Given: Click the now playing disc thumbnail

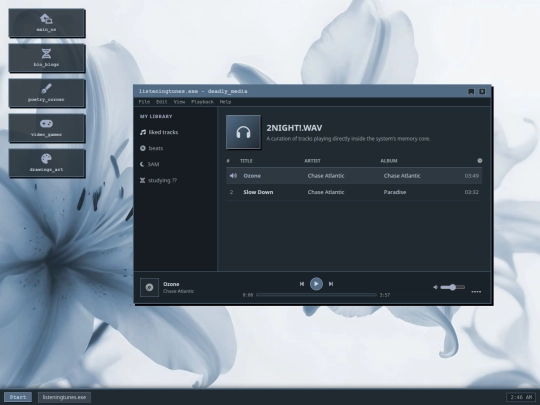Looking at the screenshot, I should click(149, 287).
